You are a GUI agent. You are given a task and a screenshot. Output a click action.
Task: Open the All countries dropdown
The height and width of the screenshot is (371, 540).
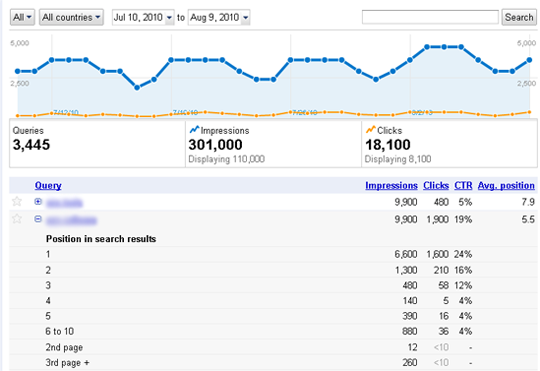click(x=71, y=17)
